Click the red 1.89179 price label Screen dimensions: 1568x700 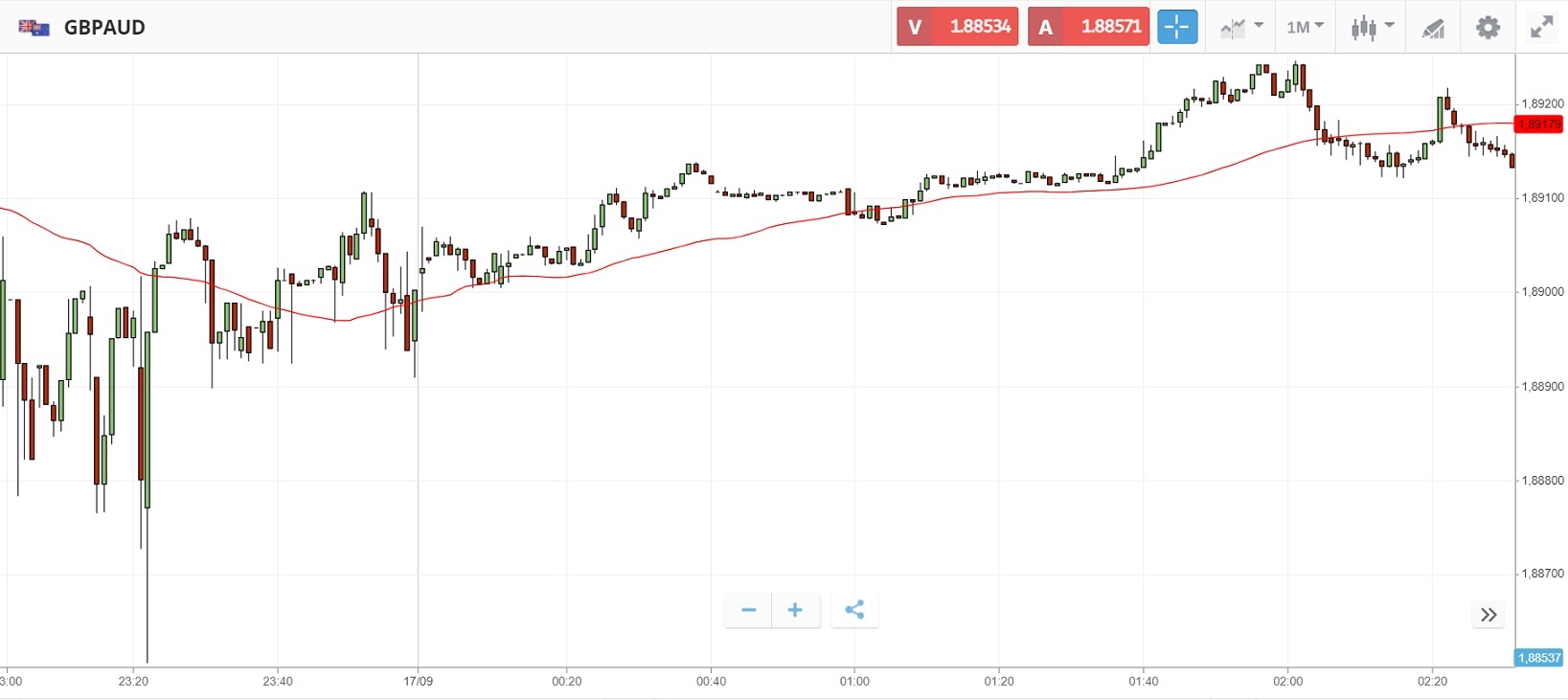click(1538, 124)
